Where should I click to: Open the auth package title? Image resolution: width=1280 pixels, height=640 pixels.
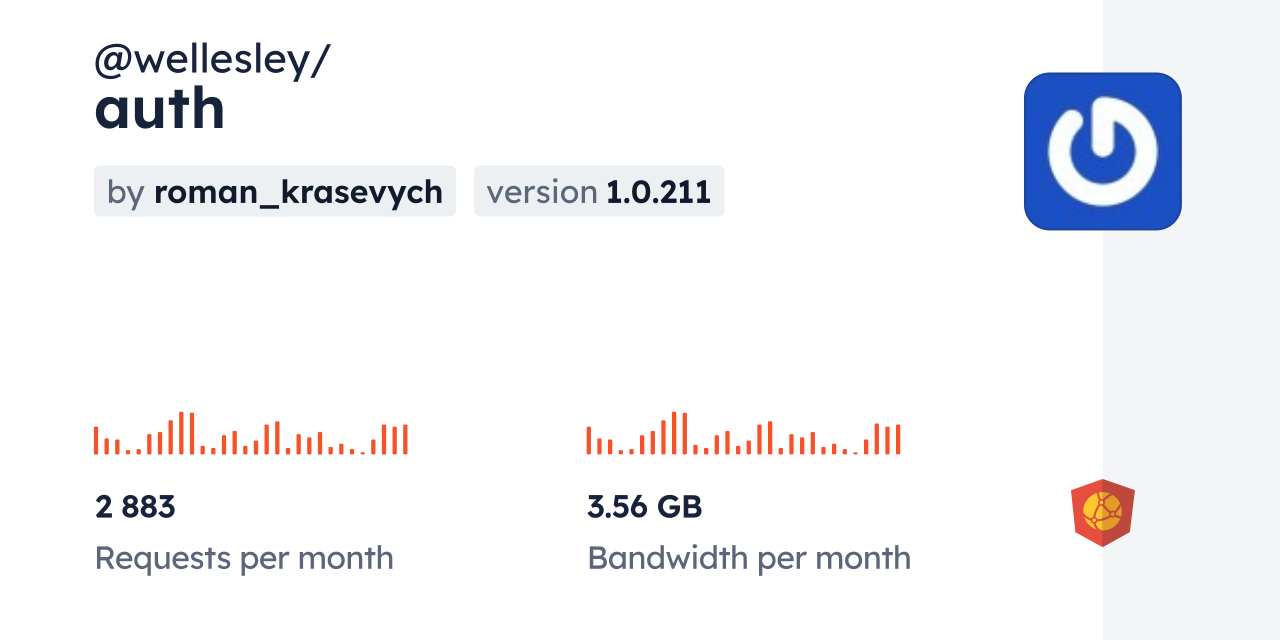pos(160,109)
